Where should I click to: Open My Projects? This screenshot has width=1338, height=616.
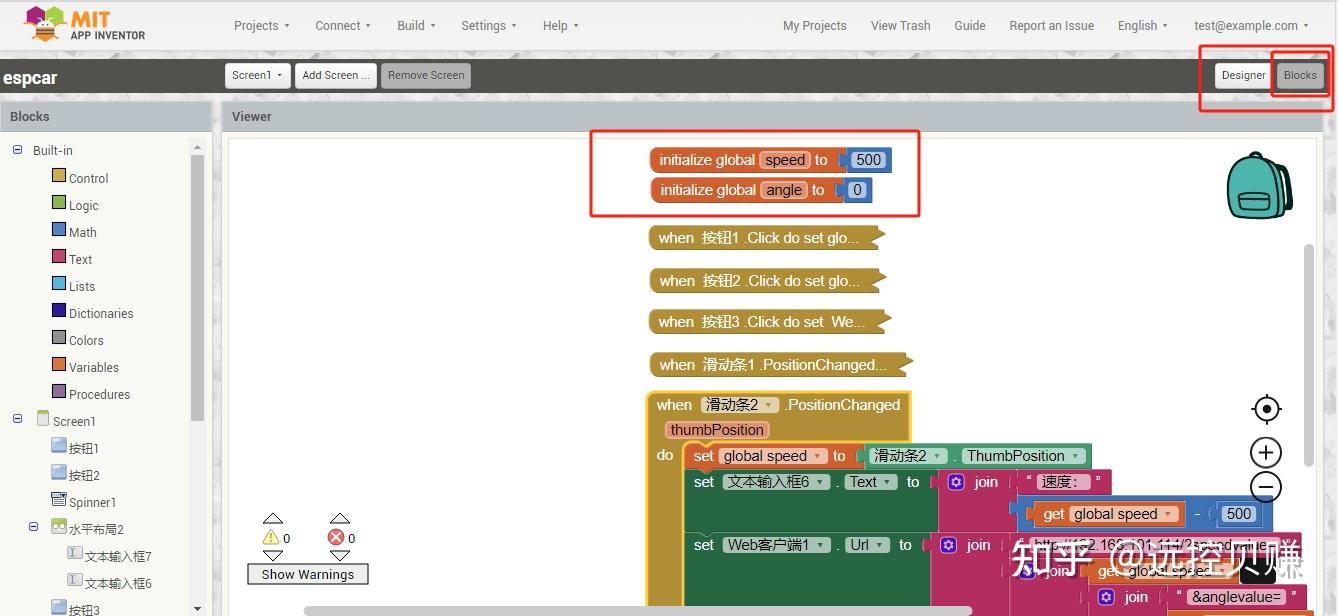pyautogui.click(x=814, y=25)
